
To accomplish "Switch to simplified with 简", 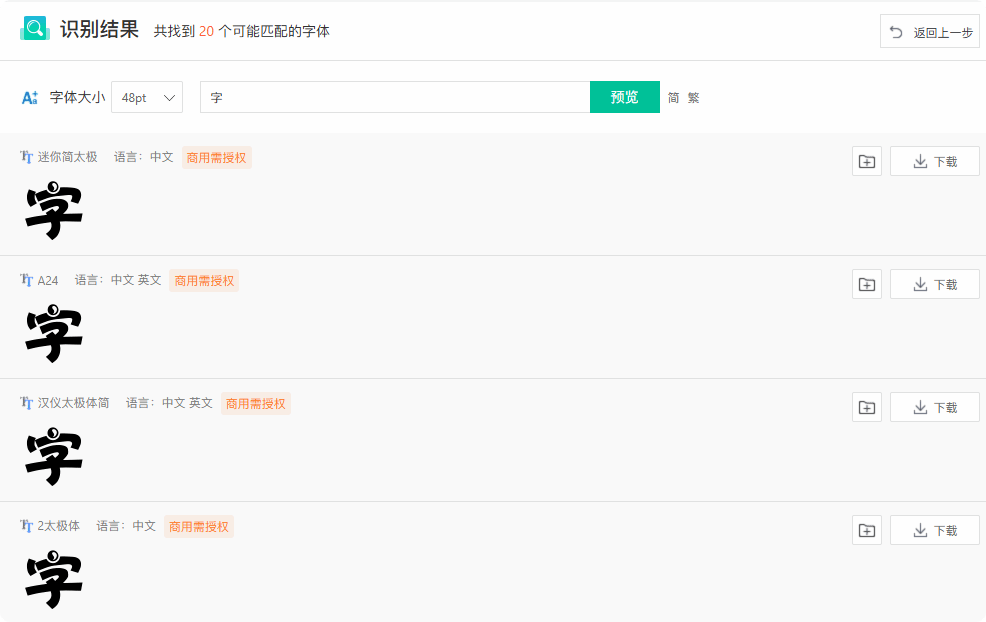I will click(673, 97).
